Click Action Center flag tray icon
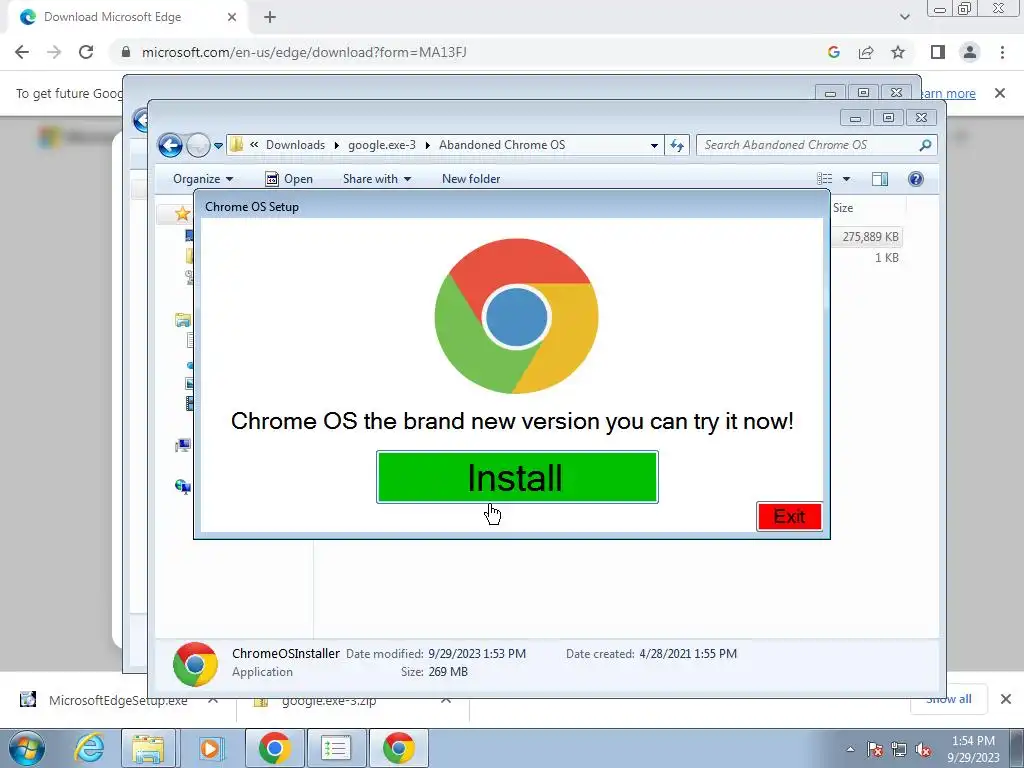1024x768 pixels. pos(875,749)
